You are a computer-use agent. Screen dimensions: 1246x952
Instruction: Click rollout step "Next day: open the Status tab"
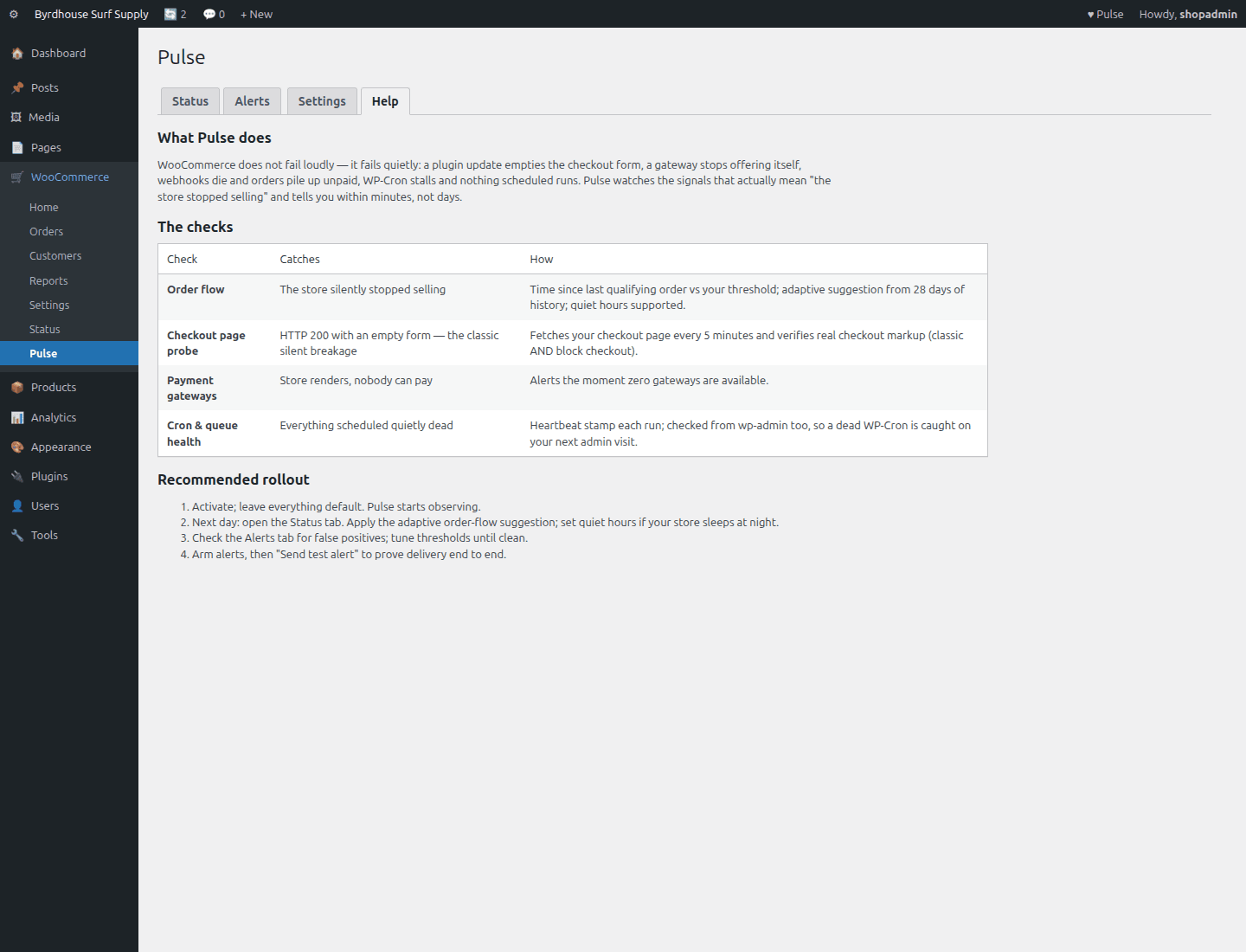point(485,523)
